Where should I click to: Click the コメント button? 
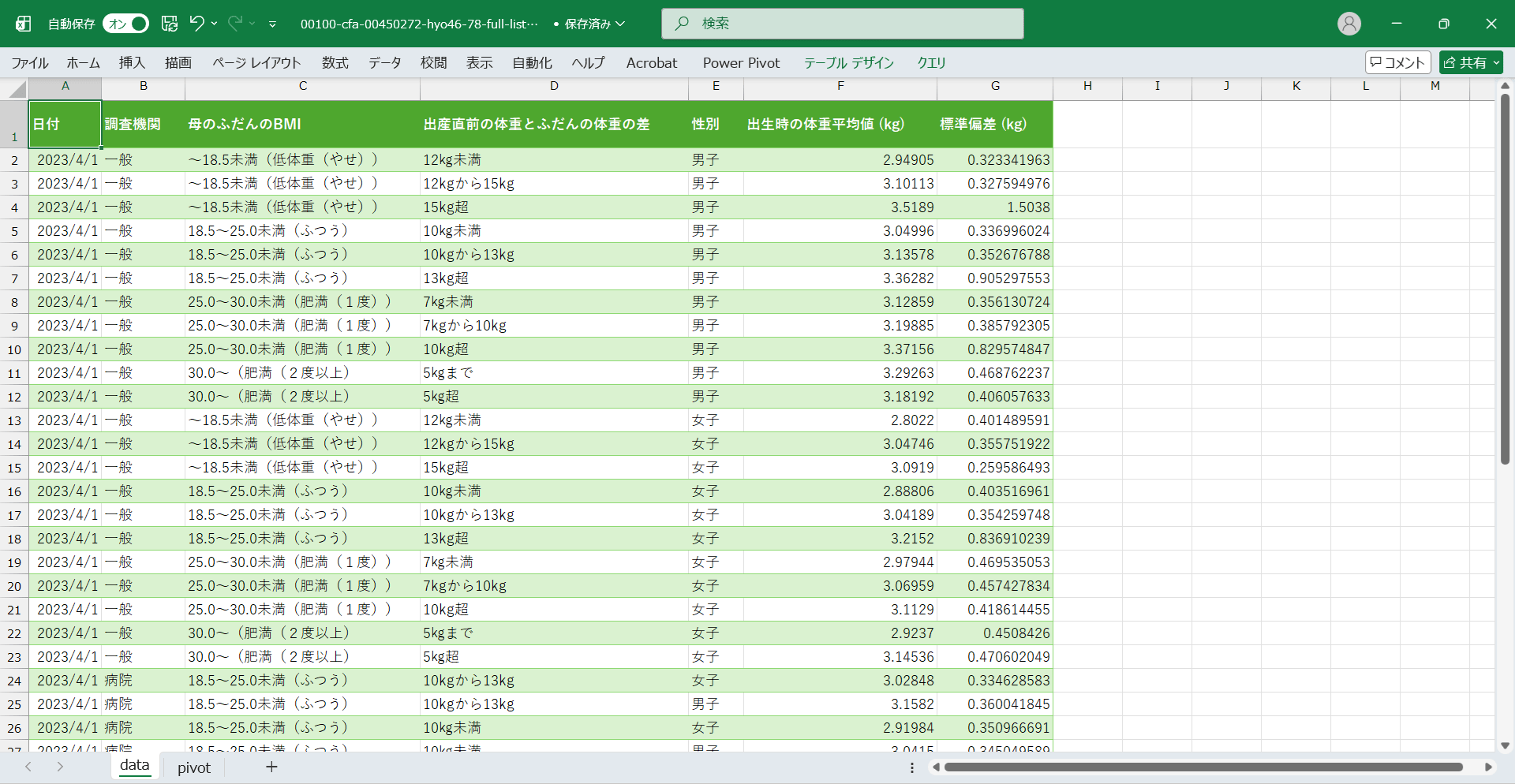pyautogui.click(x=1397, y=62)
